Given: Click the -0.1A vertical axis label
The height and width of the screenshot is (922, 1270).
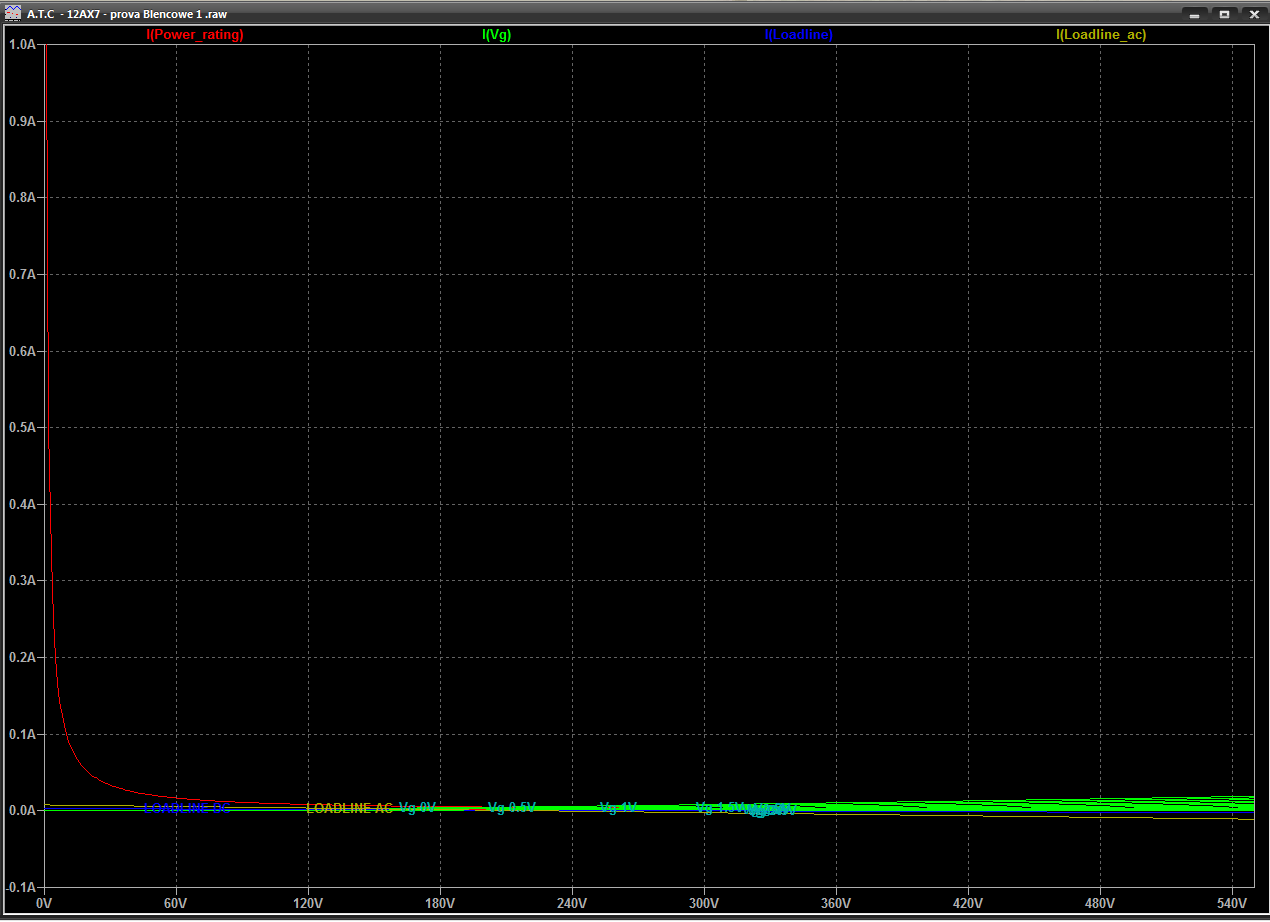Looking at the screenshot, I should click(x=20, y=887).
